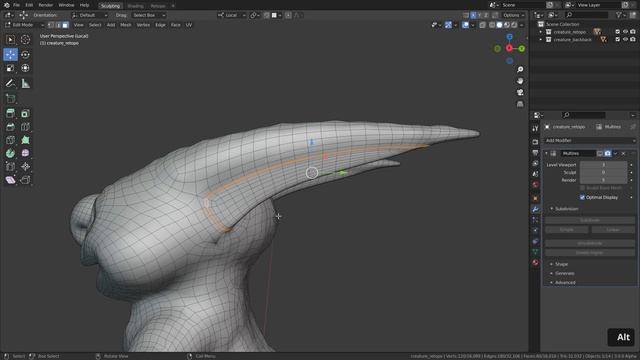The image size is (640, 360).
Task: Select the Edge Slide tool
Action: pyautogui.click(x=10, y=167)
